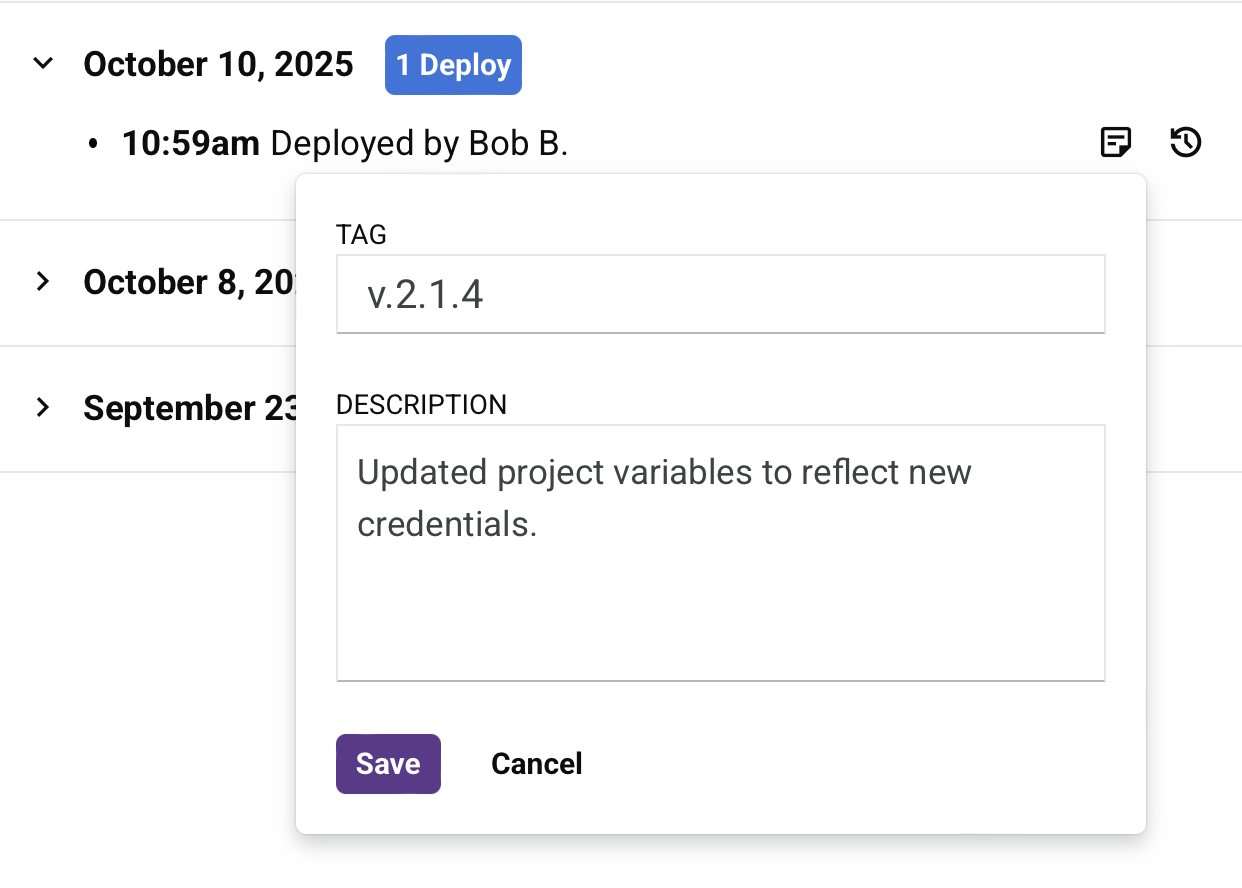Expand the October 8 deploy section
Viewport: 1242px width, 888px height.
(42, 282)
